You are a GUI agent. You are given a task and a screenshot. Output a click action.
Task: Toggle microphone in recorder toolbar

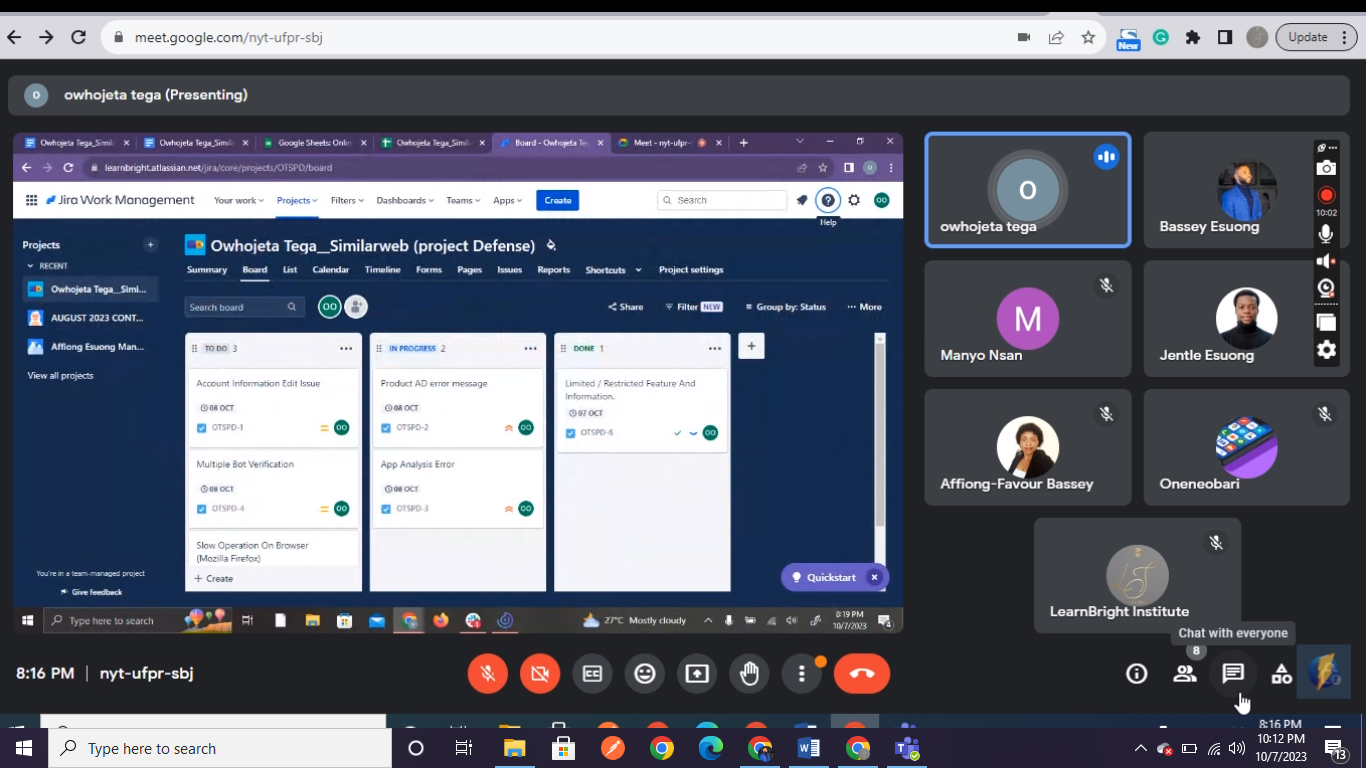click(x=1326, y=233)
